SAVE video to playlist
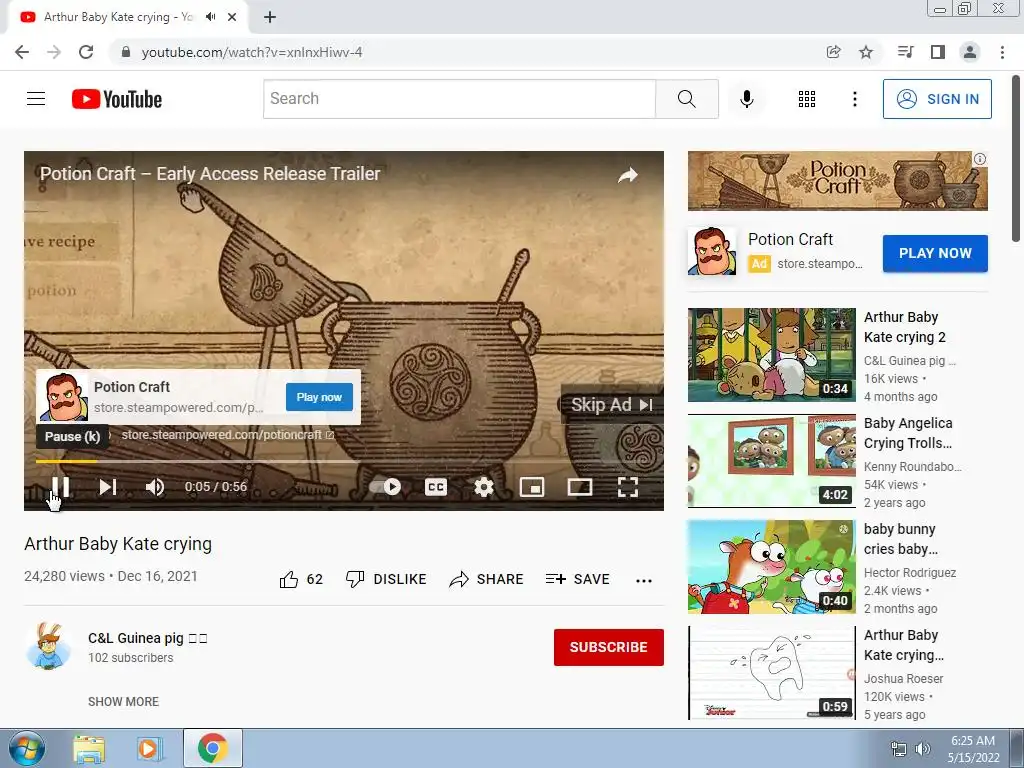 point(577,579)
